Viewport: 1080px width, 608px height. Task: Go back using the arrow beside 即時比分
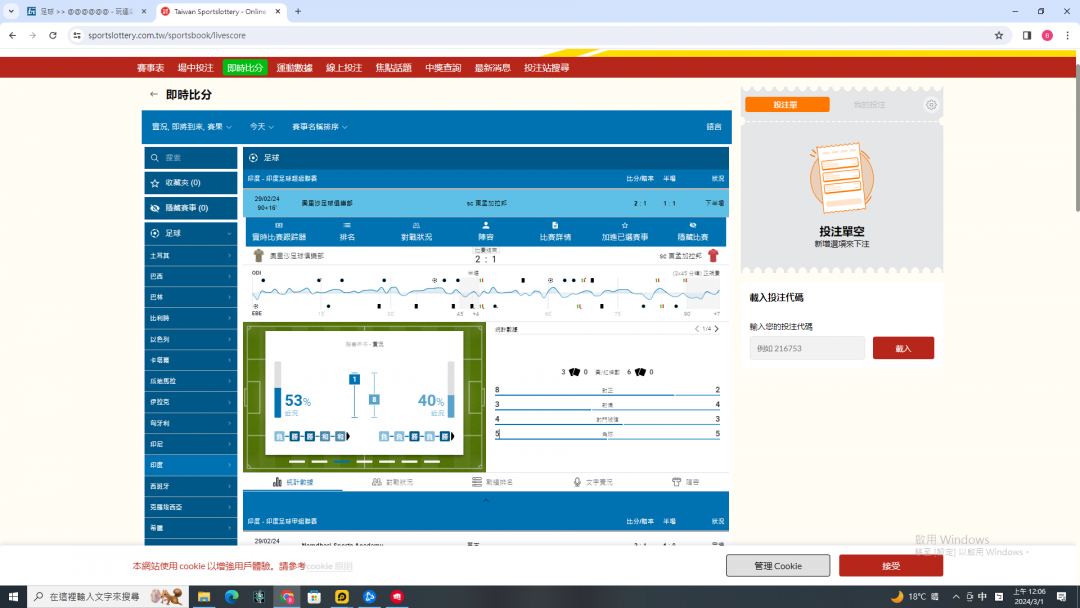click(x=154, y=94)
